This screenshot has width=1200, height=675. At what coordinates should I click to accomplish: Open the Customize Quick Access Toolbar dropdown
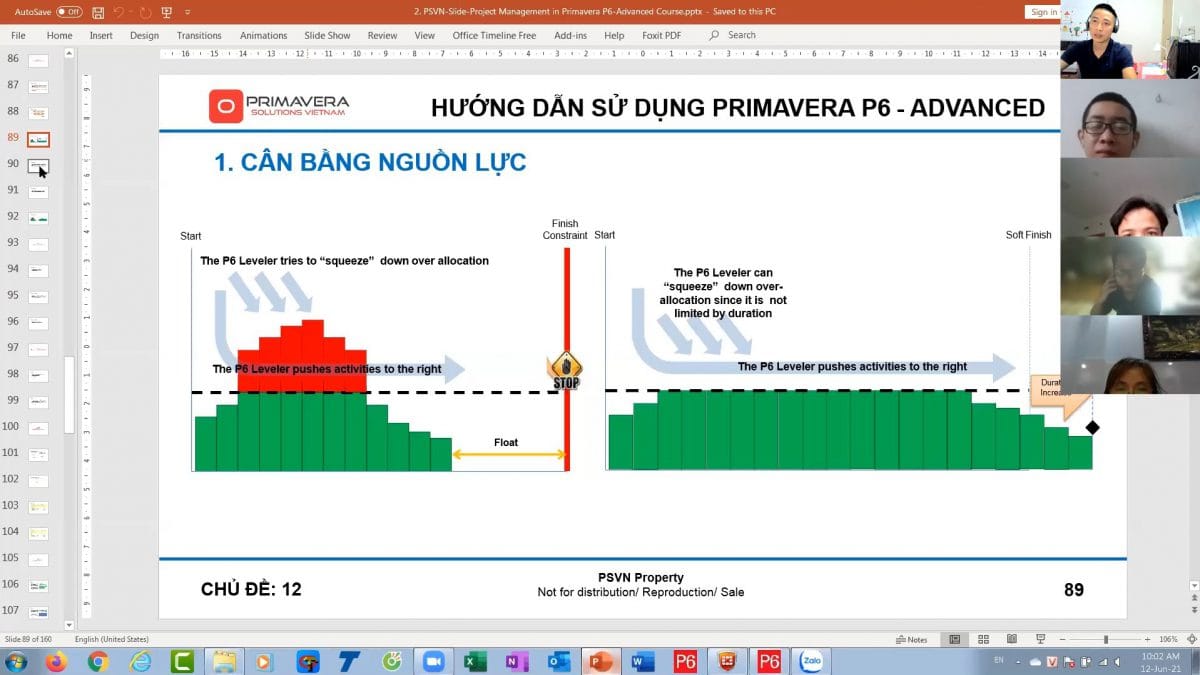tap(186, 12)
